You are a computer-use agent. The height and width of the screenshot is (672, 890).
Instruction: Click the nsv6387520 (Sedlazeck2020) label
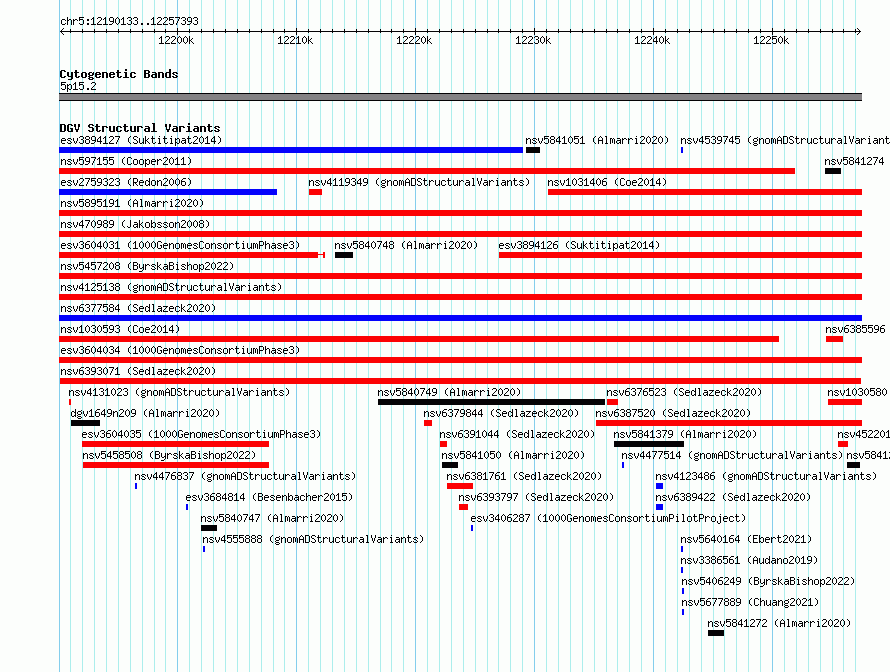pos(673,413)
